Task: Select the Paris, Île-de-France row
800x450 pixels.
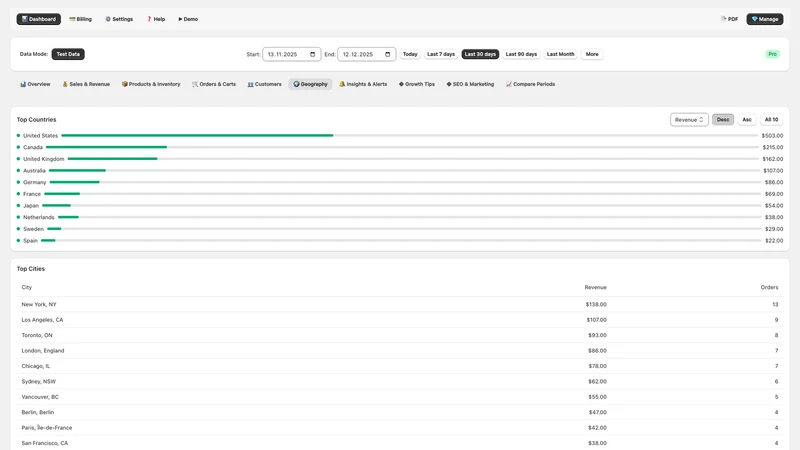Action: (400, 428)
